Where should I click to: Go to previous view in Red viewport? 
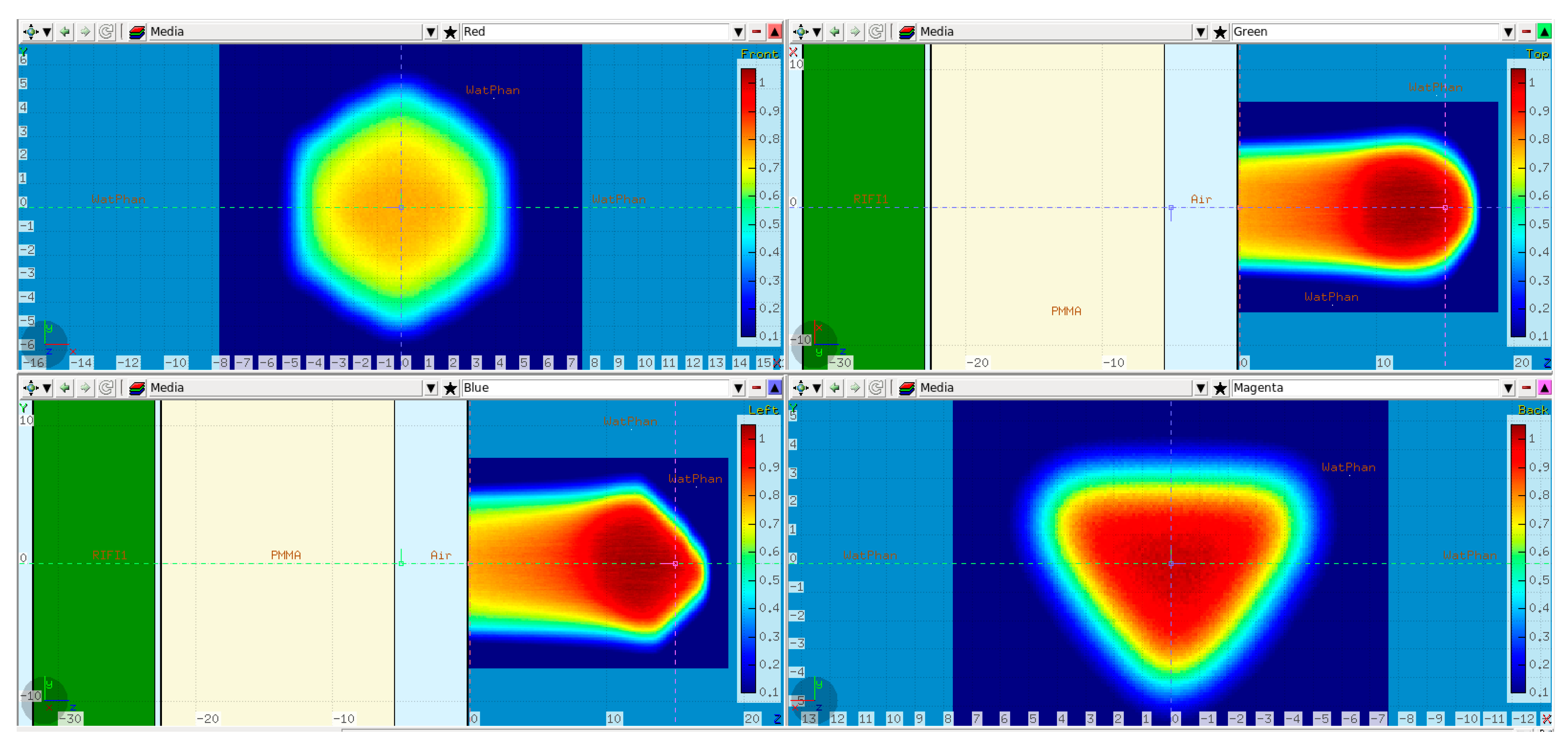point(65,32)
